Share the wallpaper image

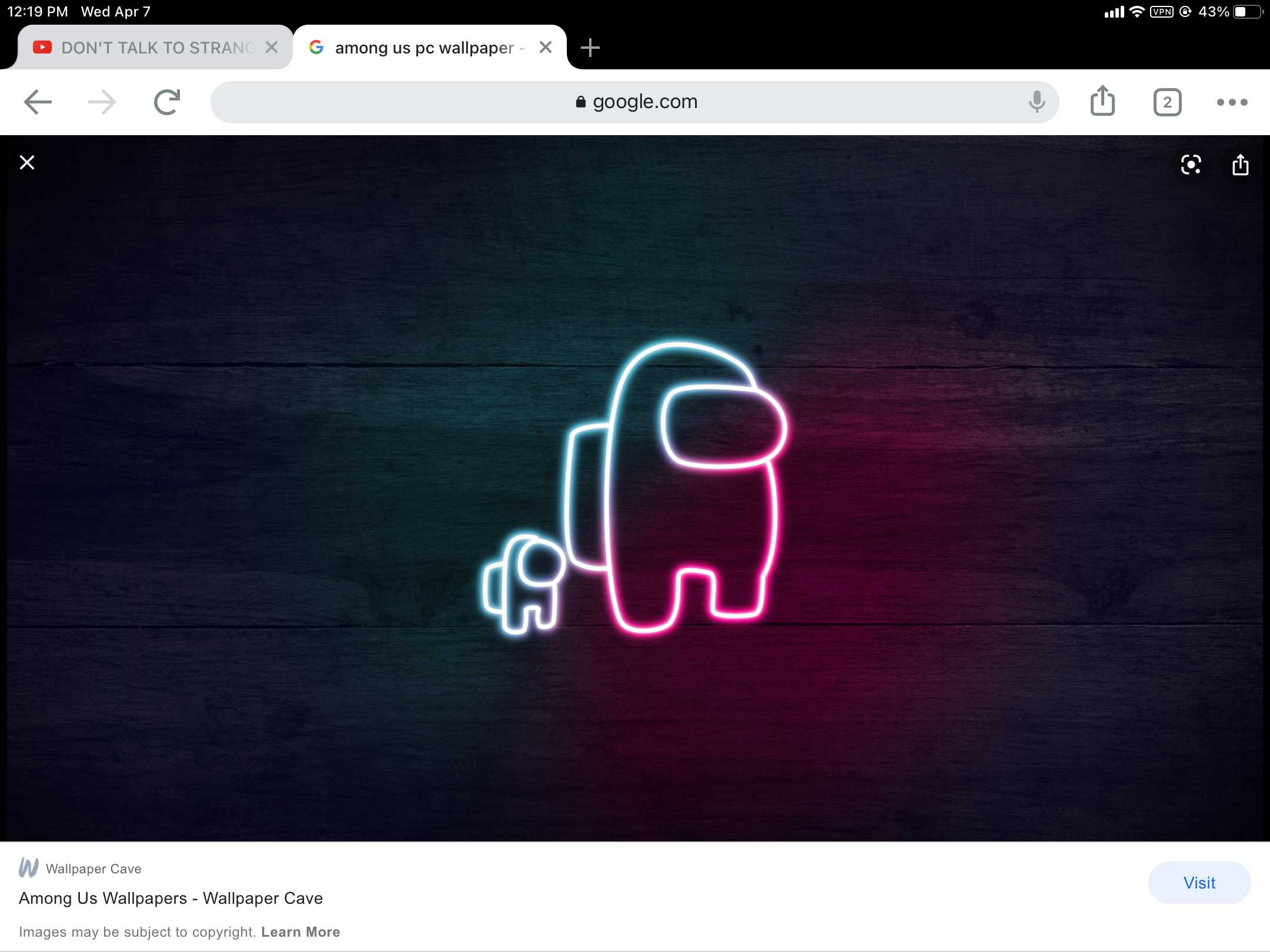click(x=1240, y=165)
